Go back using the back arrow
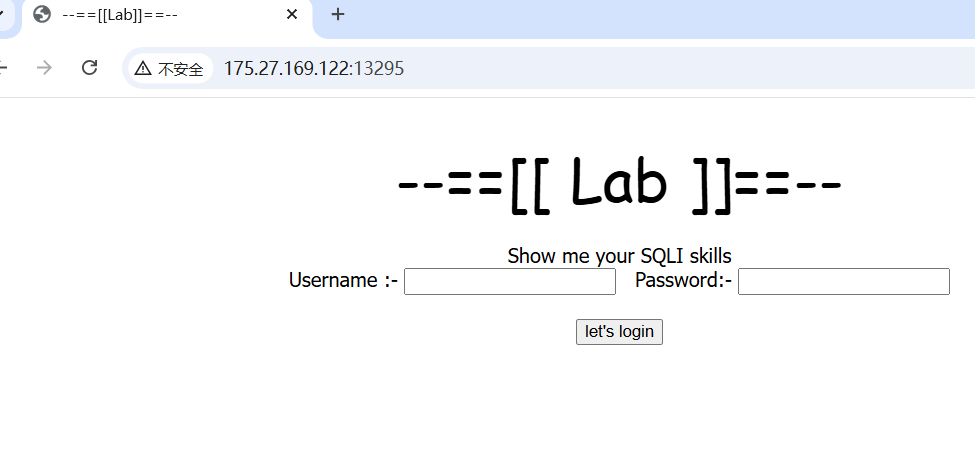This screenshot has height=471, width=975. tap(4, 68)
